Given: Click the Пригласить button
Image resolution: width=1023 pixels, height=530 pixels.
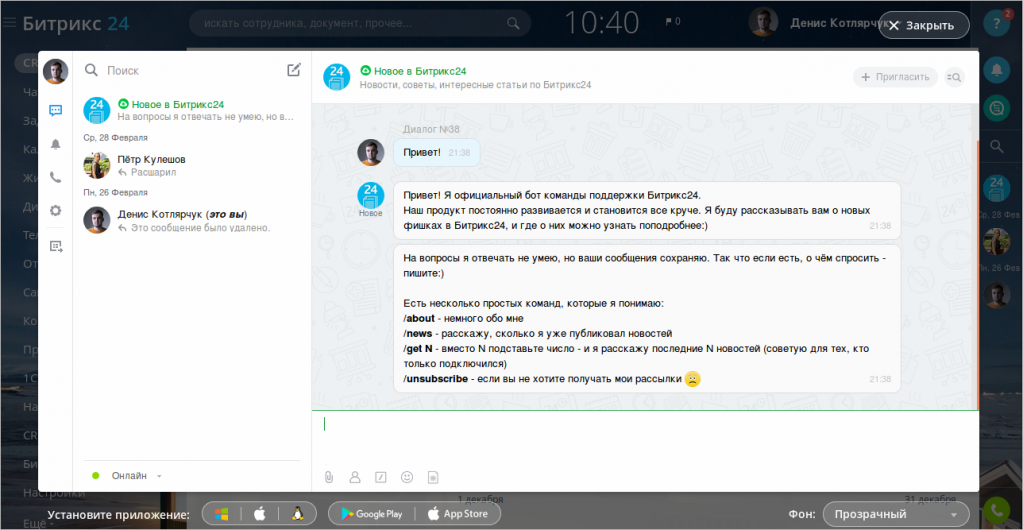Looking at the screenshot, I should [x=895, y=77].
